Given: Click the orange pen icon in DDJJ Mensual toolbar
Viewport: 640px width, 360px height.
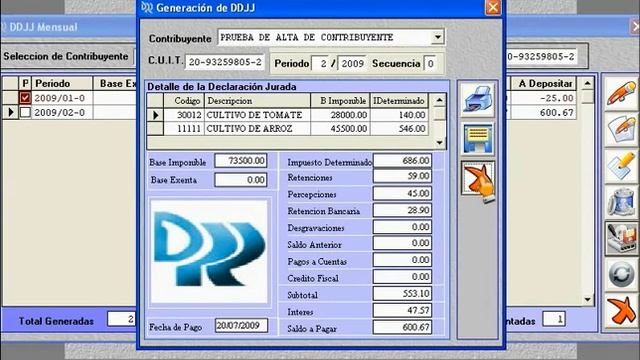Looking at the screenshot, I should pyautogui.click(x=621, y=93).
